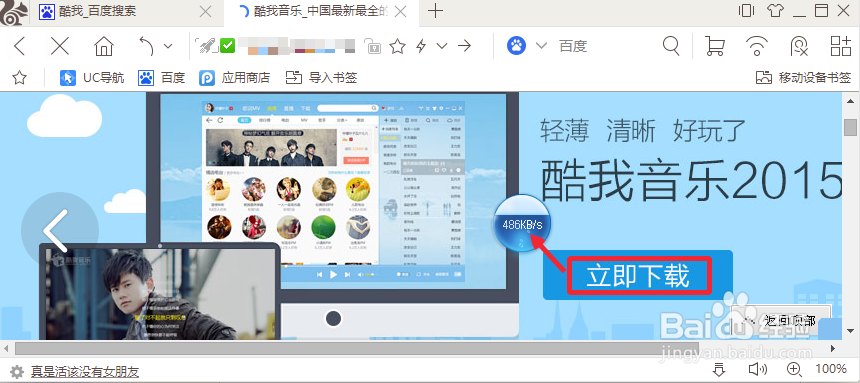
Task: Mute the page with the speaker icon
Action: 757,369
